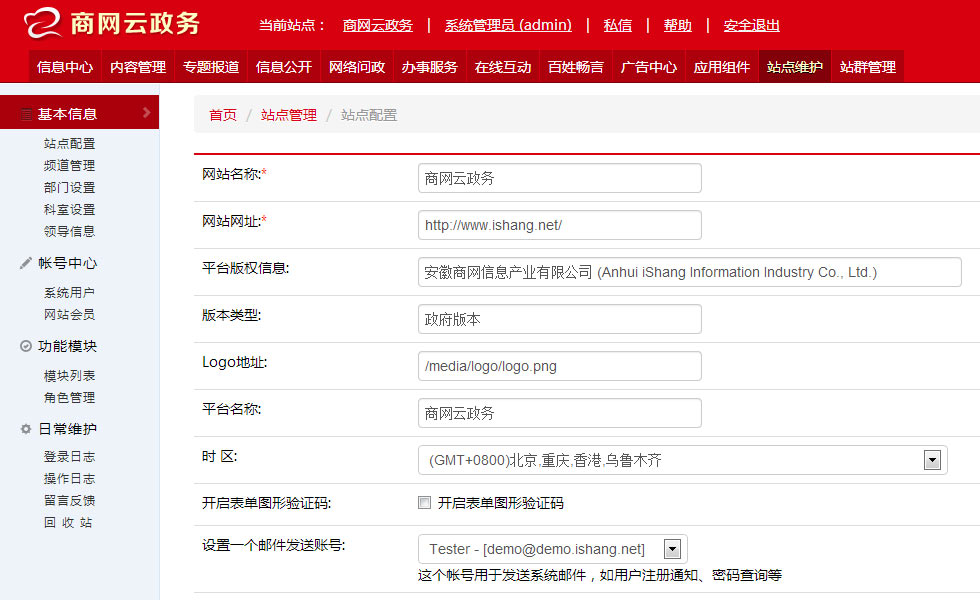Open 系统用户 in the sidebar

[x=69, y=292]
